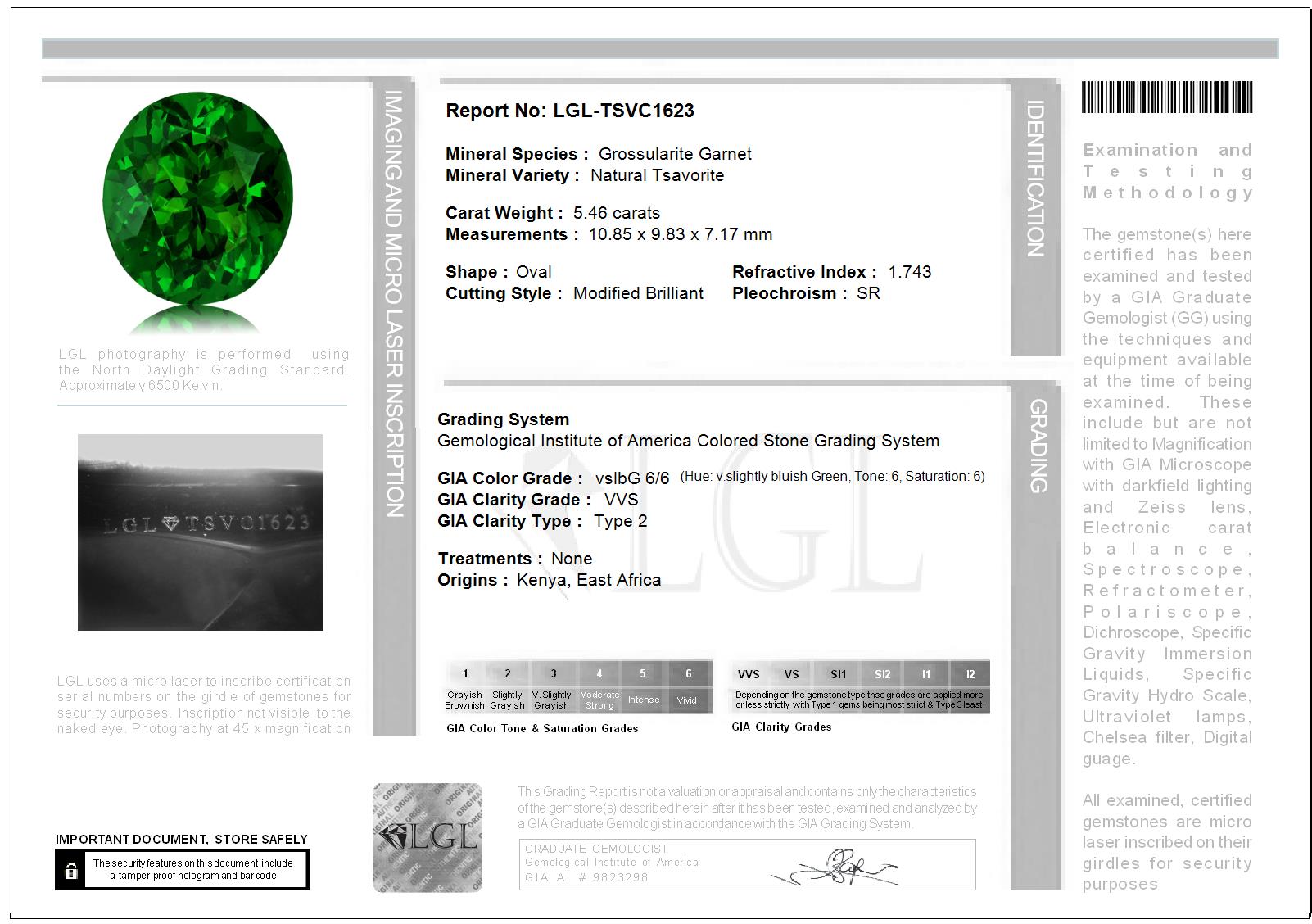The image size is (1312, 924).
Task: Click tone swatch 5 'Intense'
Action: tap(644, 686)
